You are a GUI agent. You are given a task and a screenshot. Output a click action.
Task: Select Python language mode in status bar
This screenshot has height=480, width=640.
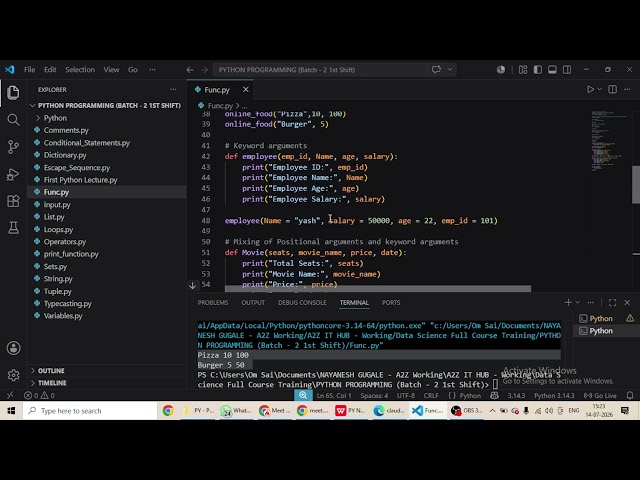[x=470, y=396]
